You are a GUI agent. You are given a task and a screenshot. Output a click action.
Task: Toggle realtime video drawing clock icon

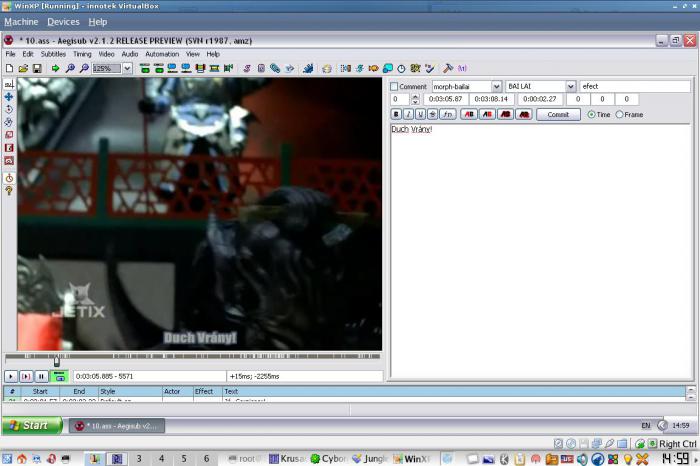coord(9,178)
